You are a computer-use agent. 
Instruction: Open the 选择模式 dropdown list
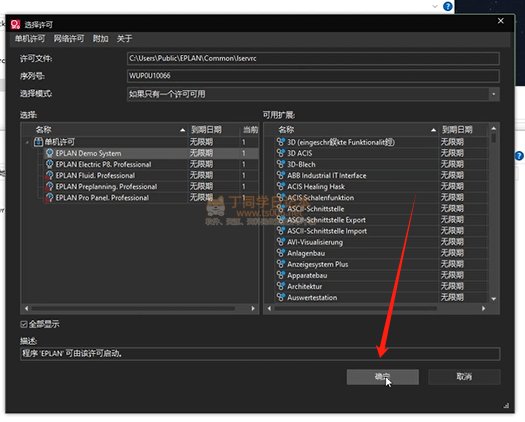point(494,94)
